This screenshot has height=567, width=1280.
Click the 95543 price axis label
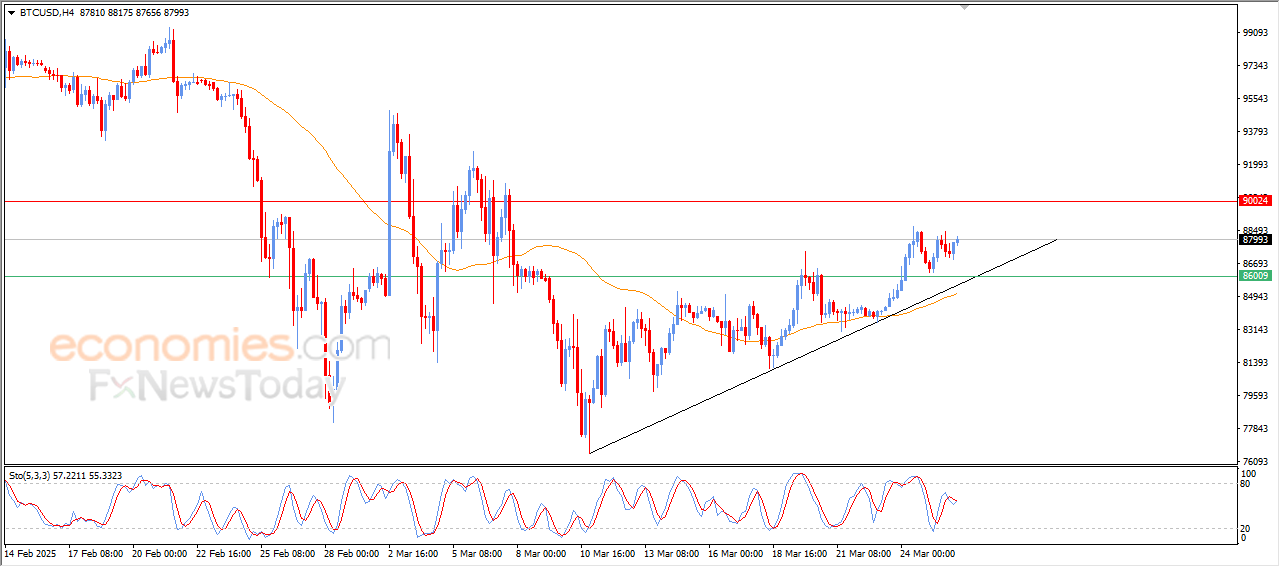[1255, 99]
